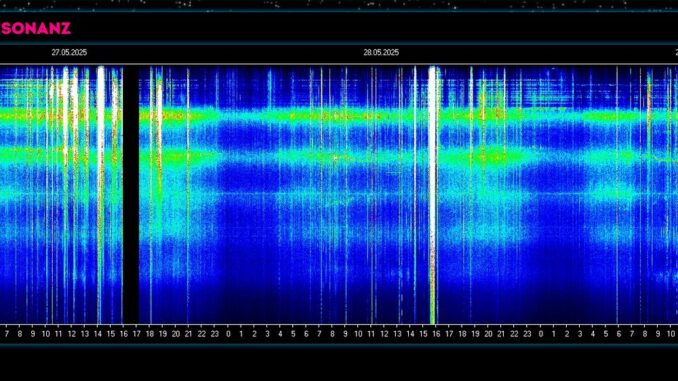
Task: Click the hour 3 tick on 28.05.2025
Action: pyautogui.click(x=267, y=334)
